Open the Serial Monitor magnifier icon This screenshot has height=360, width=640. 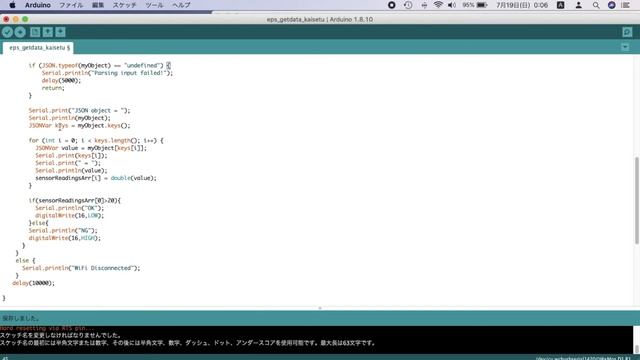click(627, 32)
